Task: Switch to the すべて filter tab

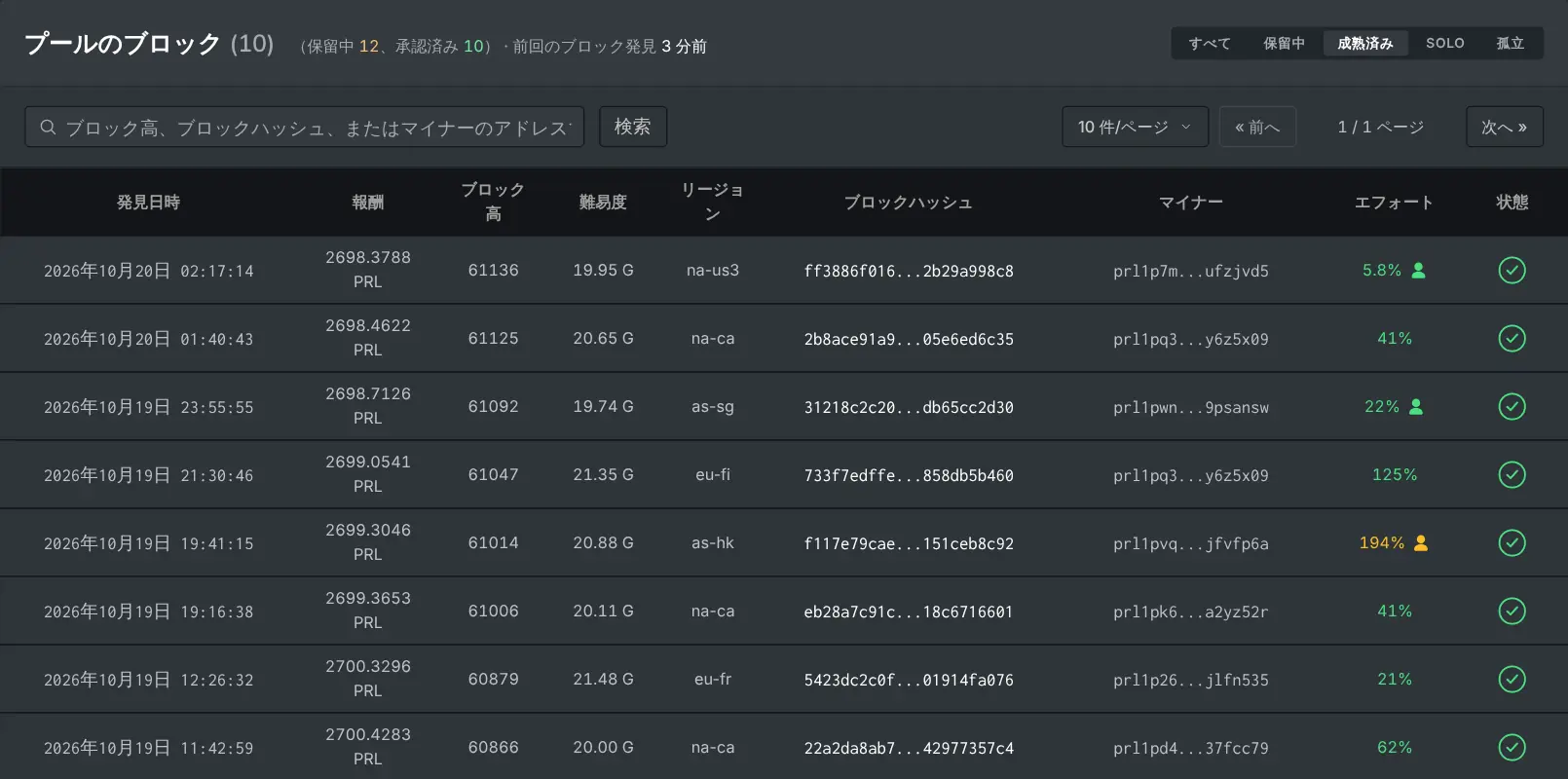Action: [1210, 44]
